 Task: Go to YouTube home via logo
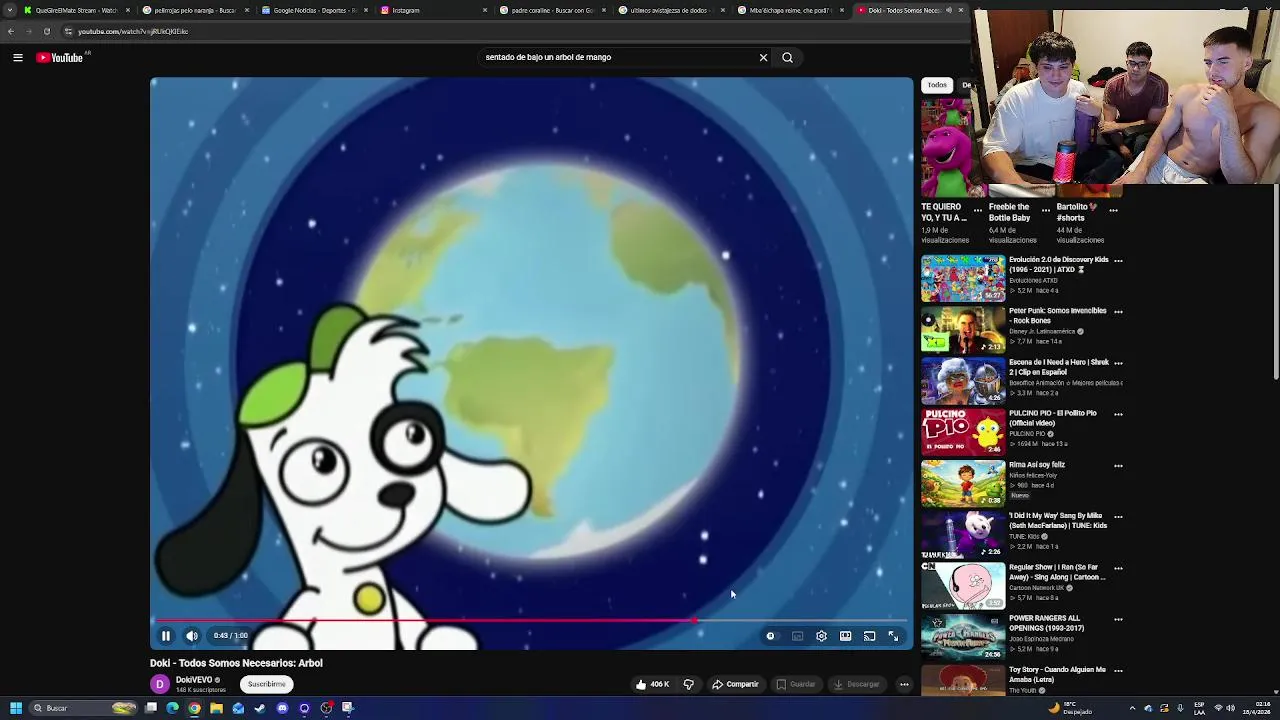tap(60, 58)
